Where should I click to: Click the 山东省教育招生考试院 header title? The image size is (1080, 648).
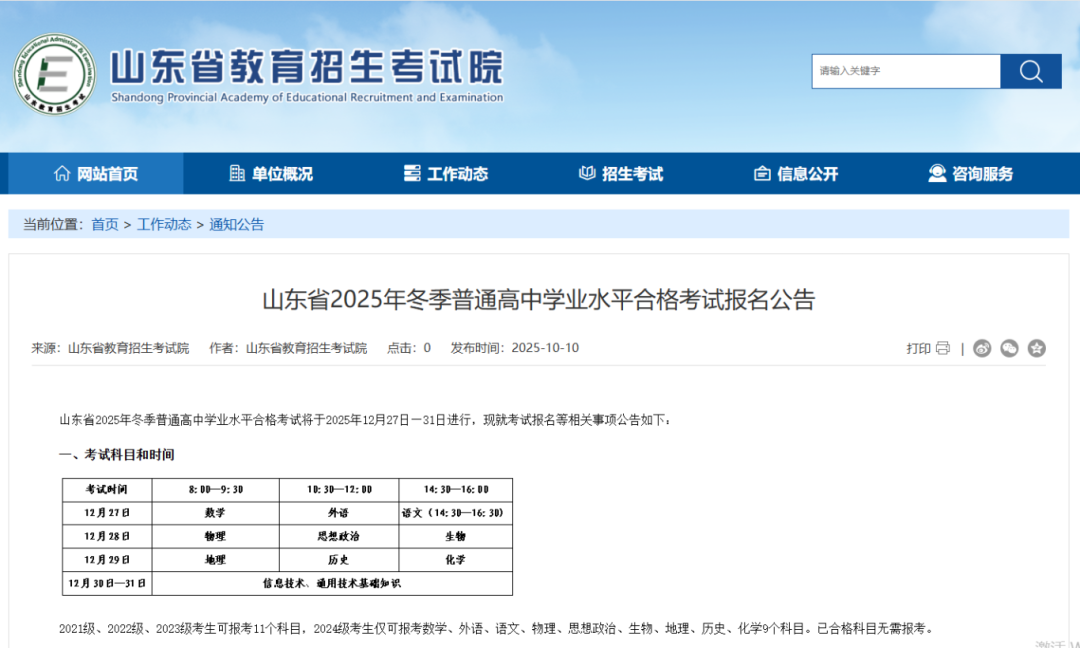(306, 68)
